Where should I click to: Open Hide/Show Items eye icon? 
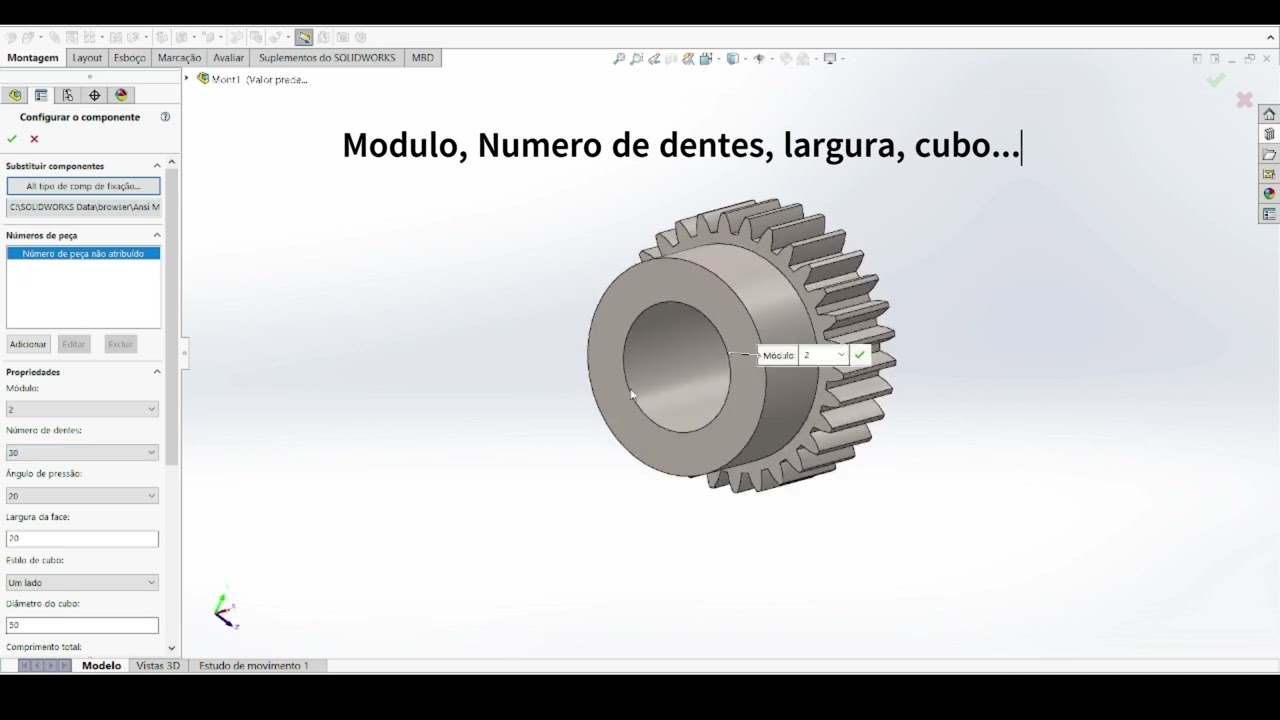pos(759,59)
